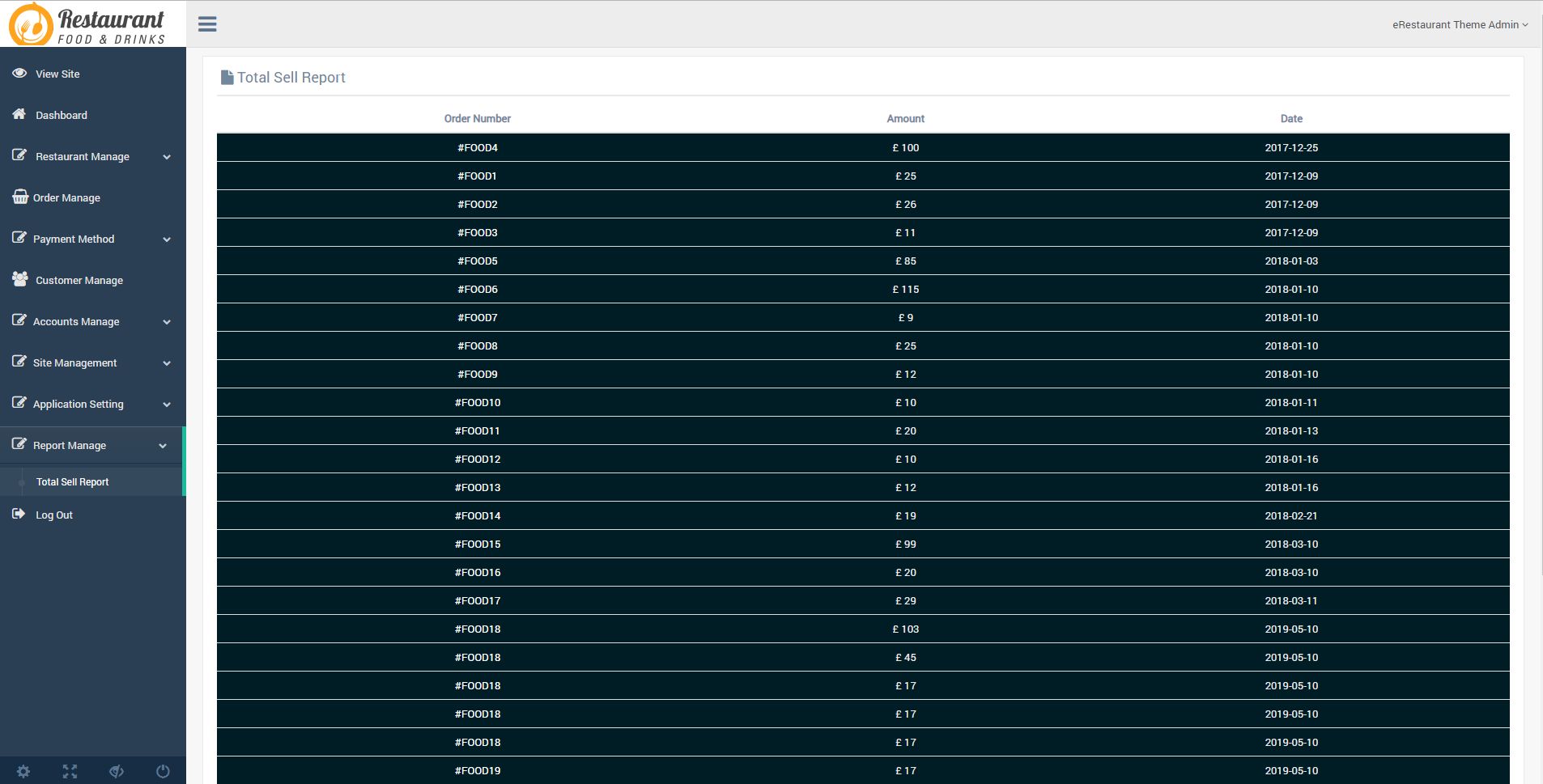Click the edit icon beside Restaurant Manage
This screenshot has height=784, width=1543.
pos(19,155)
